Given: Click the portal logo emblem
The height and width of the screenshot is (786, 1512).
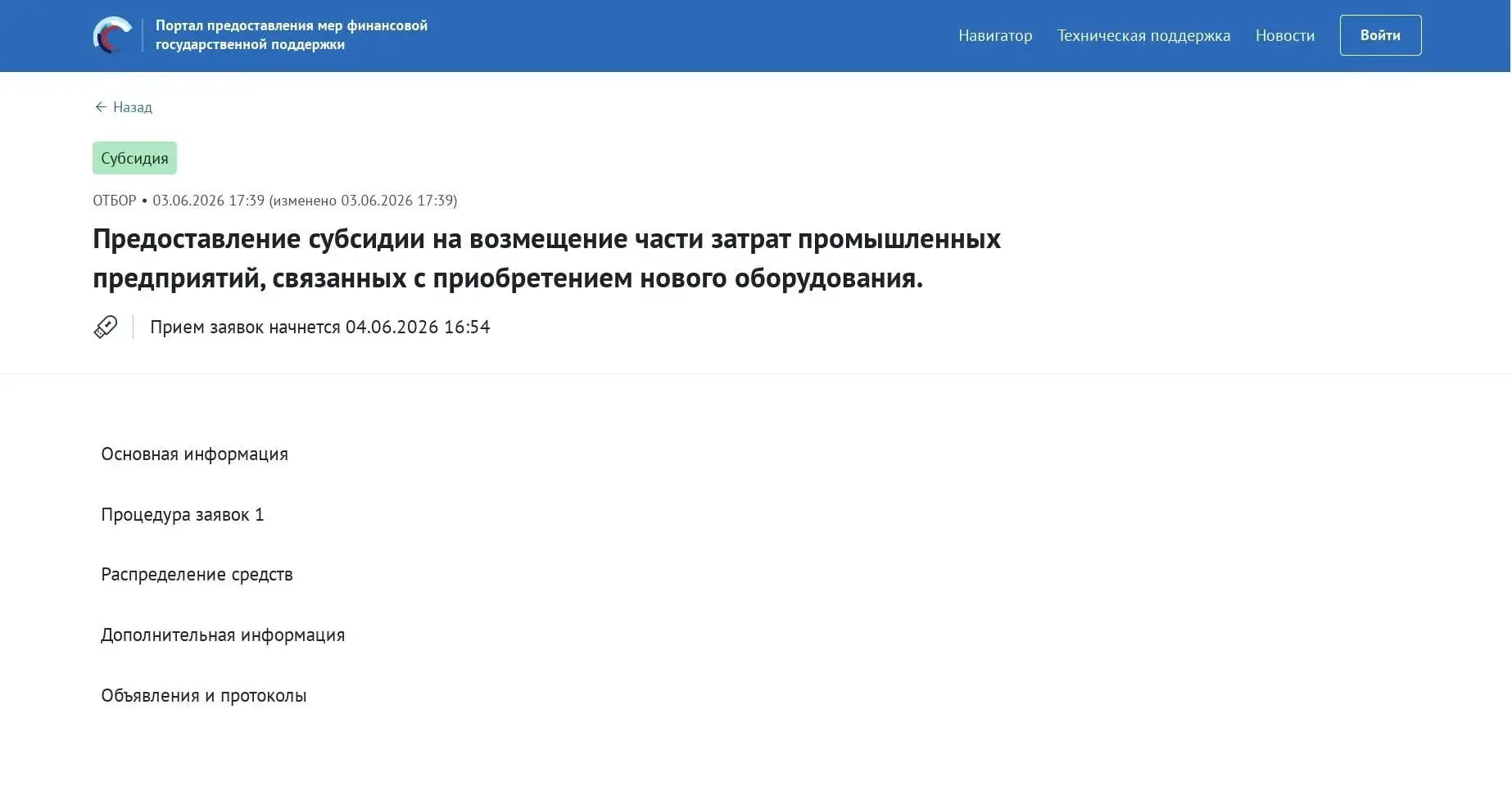Looking at the screenshot, I should pyautogui.click(x=112, y=35).
